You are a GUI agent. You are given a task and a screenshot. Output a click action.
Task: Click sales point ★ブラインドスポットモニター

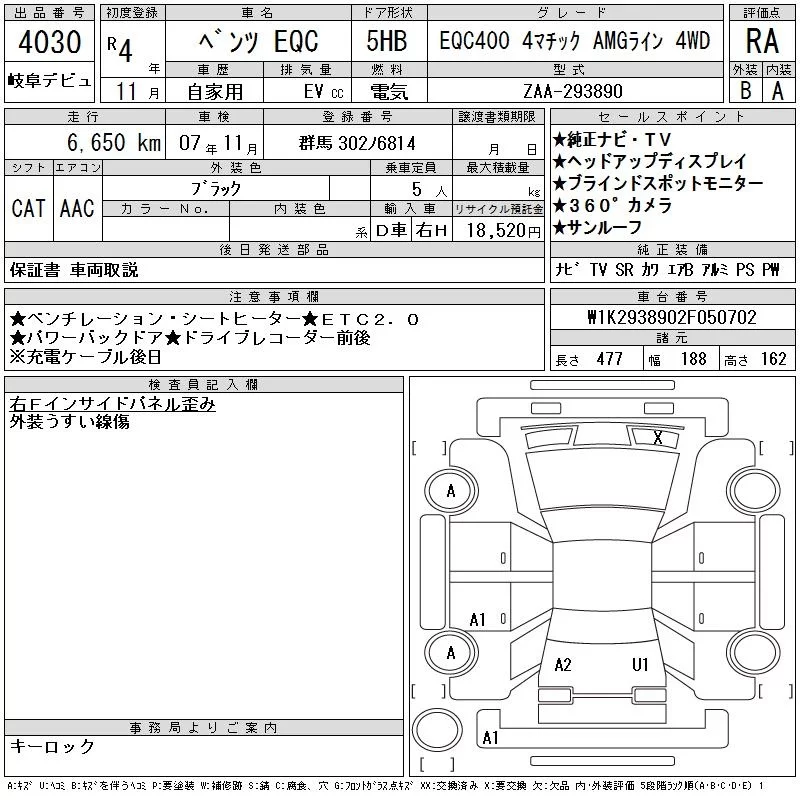658,183
